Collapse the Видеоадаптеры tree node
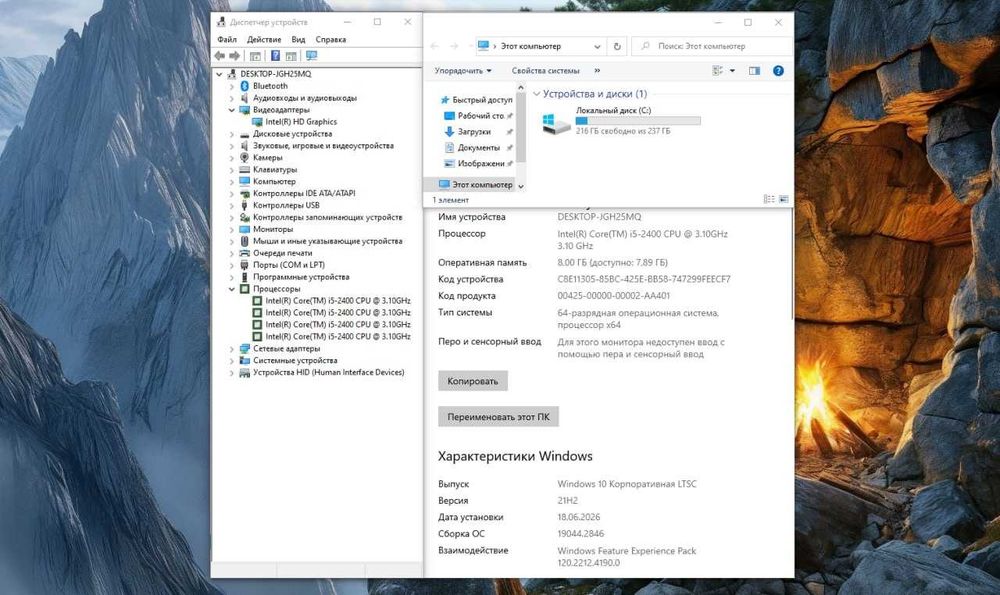This screenshot has height=595, width=1000. [x=232, y=110]
